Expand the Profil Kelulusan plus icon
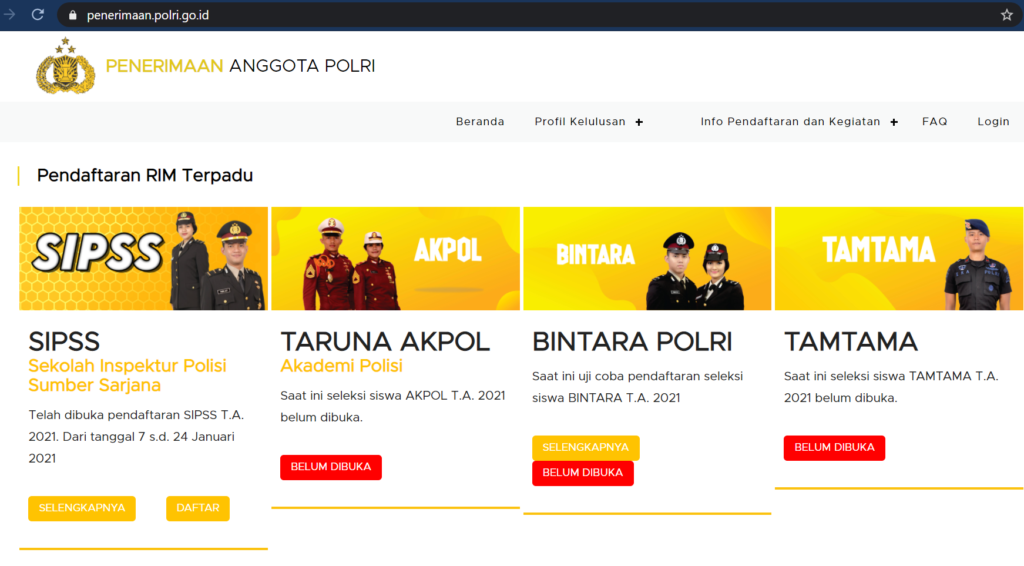The height and width of the screenshot is (566, 1024). (639, 122)
